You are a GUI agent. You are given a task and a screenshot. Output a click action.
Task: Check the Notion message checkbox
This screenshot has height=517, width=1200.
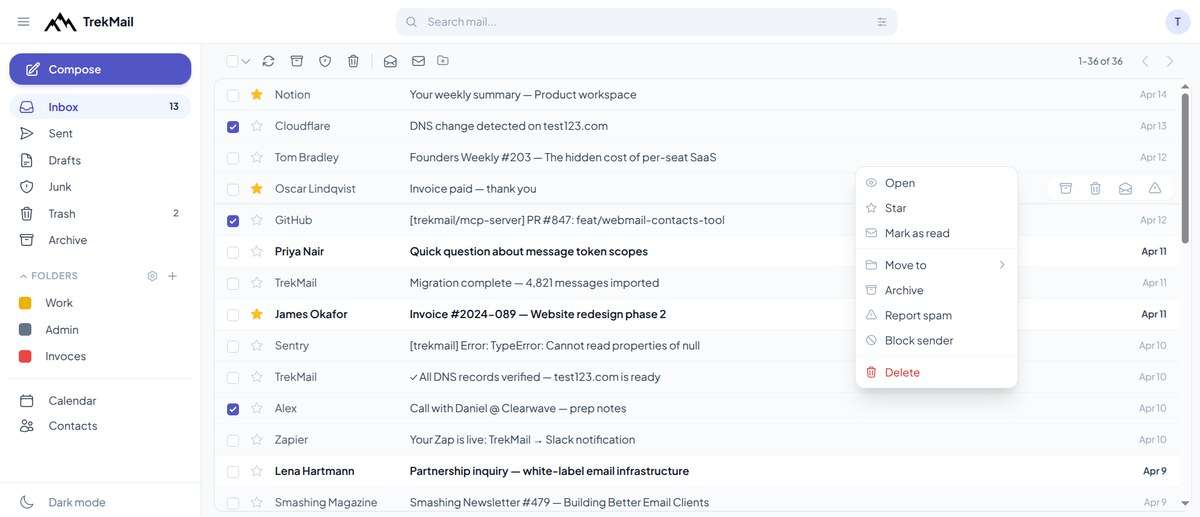pyautogui.click(x=233, y=95)
